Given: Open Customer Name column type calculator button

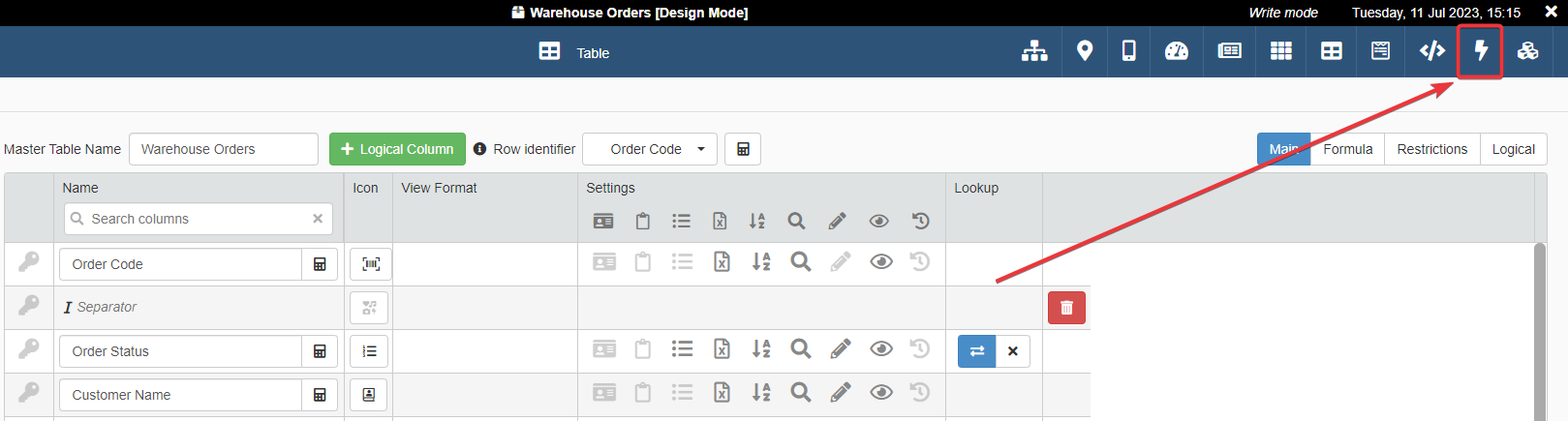Looking at the screenshot, I should (x=320, y=395).
